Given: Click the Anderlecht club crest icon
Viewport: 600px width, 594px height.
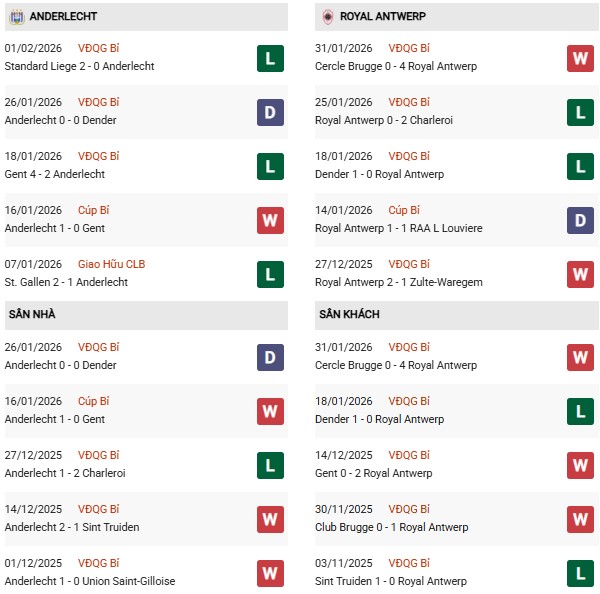Looking at the screenshot, I should click(x=17, y=17).
